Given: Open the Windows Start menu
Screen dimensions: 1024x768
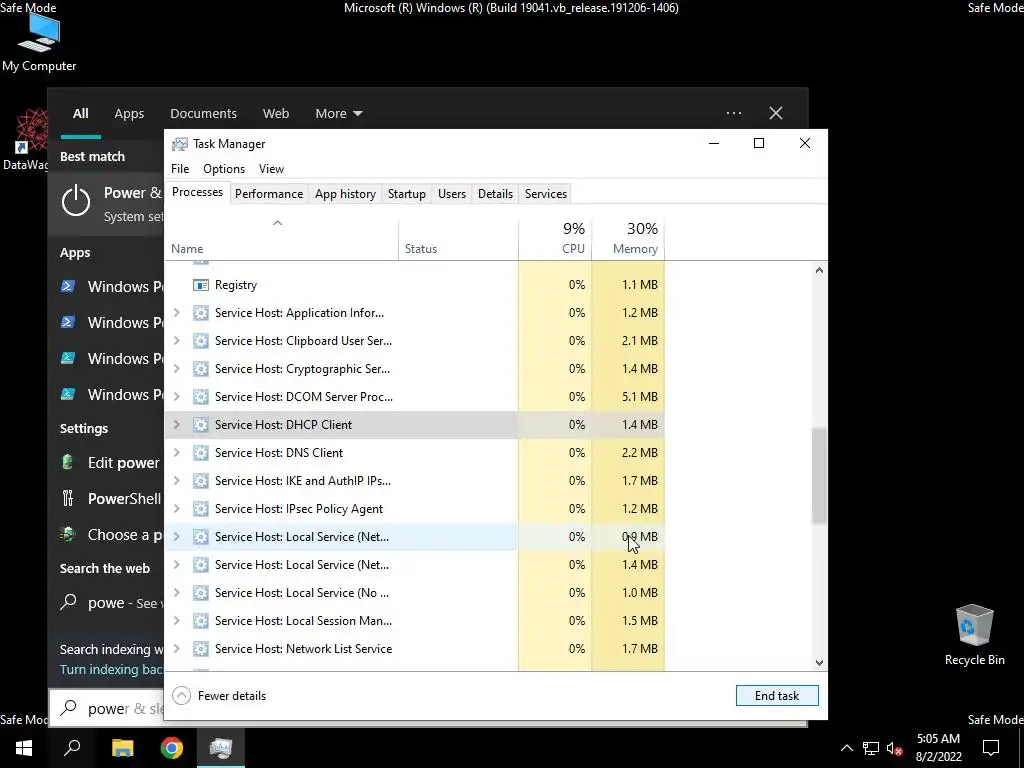Looking at the screenshot, I should pyautogui.click(x=24, y=748).
